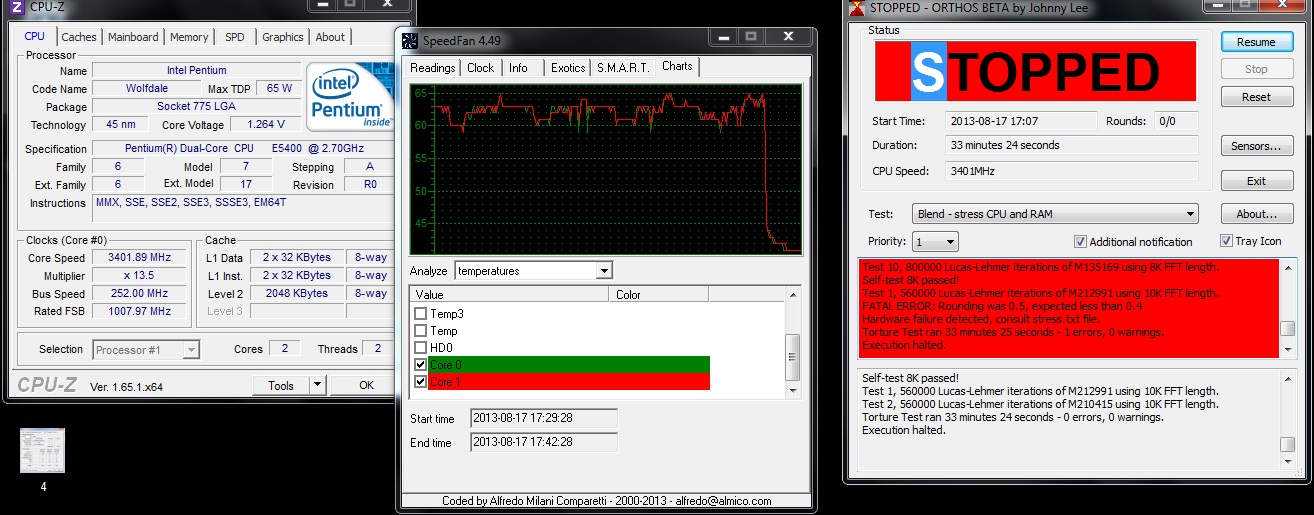Click SpeedFan sensor list scrollbar
The width and height of the screenshot is (1314, 515).
(x=793, y=345)
